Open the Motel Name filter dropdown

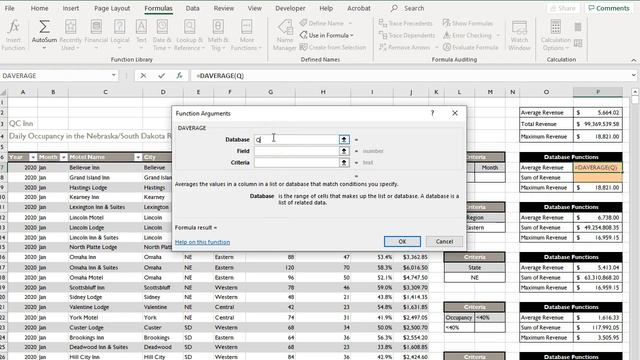(138, 157)
